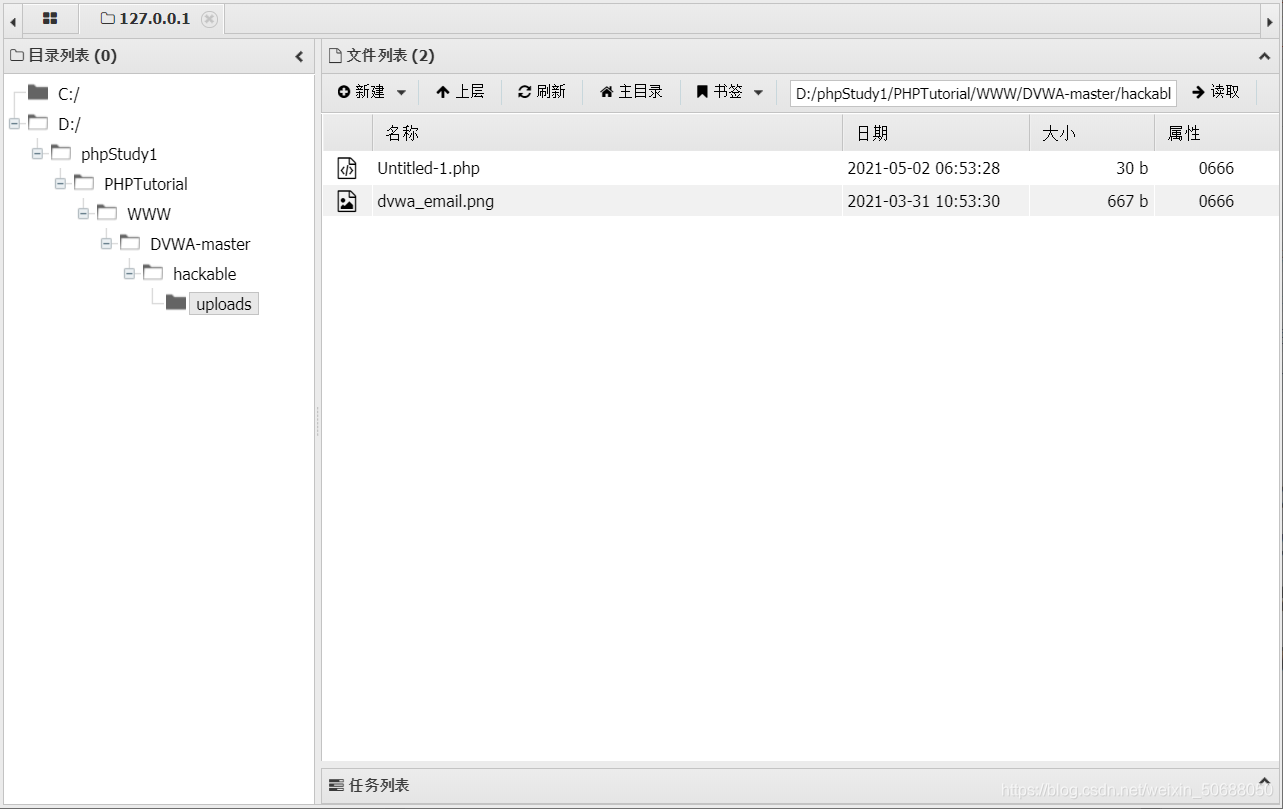Collapse the 目录列表 directory panel
Viewport: 1283px width, 809px height.
[x=299, y=57]
